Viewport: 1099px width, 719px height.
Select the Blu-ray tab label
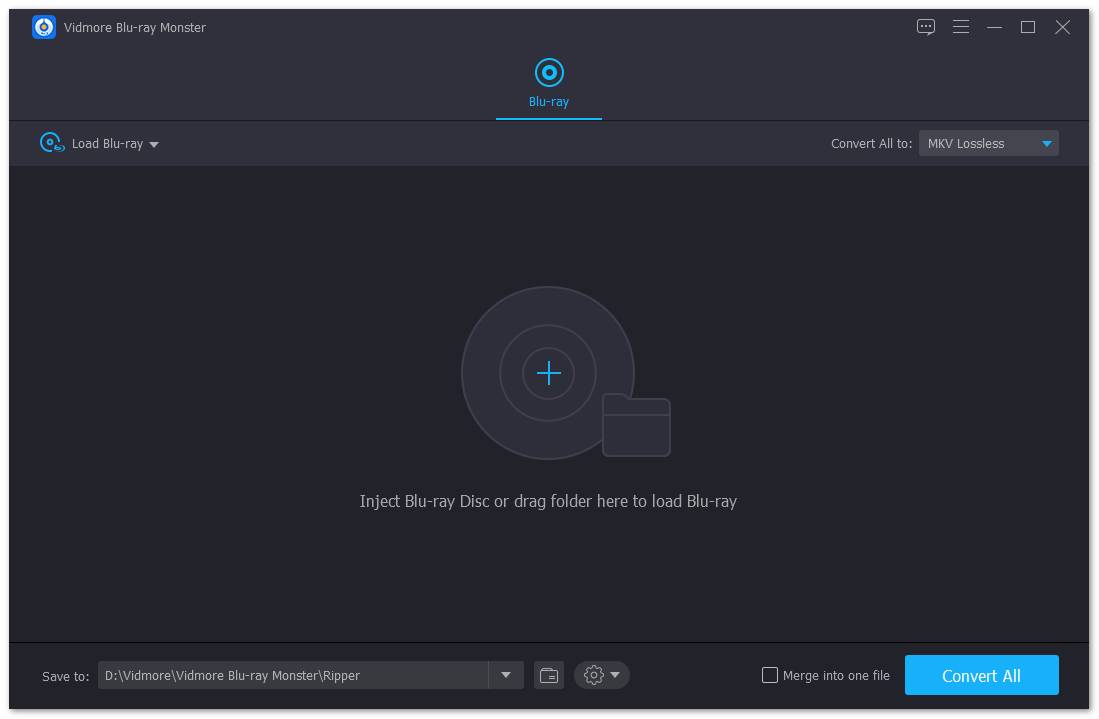[549, 102]
